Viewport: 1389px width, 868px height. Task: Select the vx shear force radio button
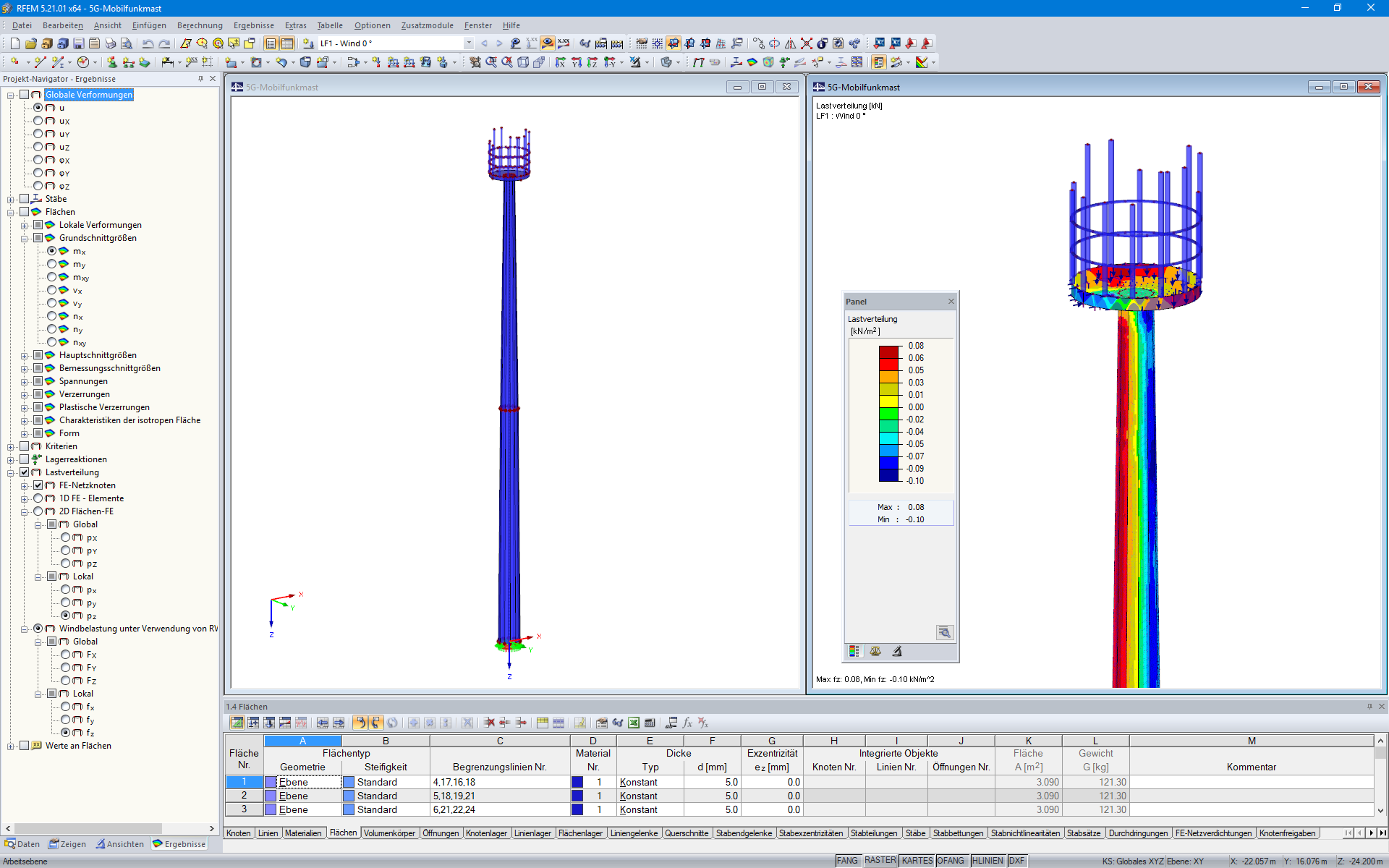(52, 290)
